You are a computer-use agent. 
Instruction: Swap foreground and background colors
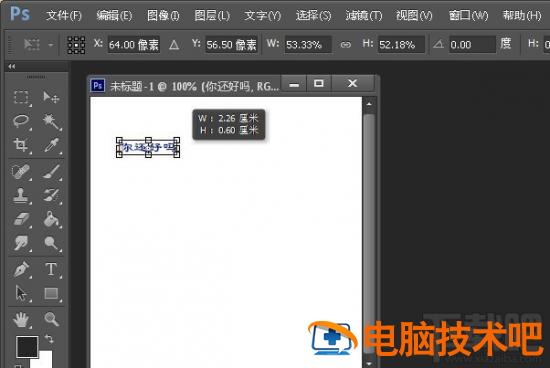click(x=49, y=339)
